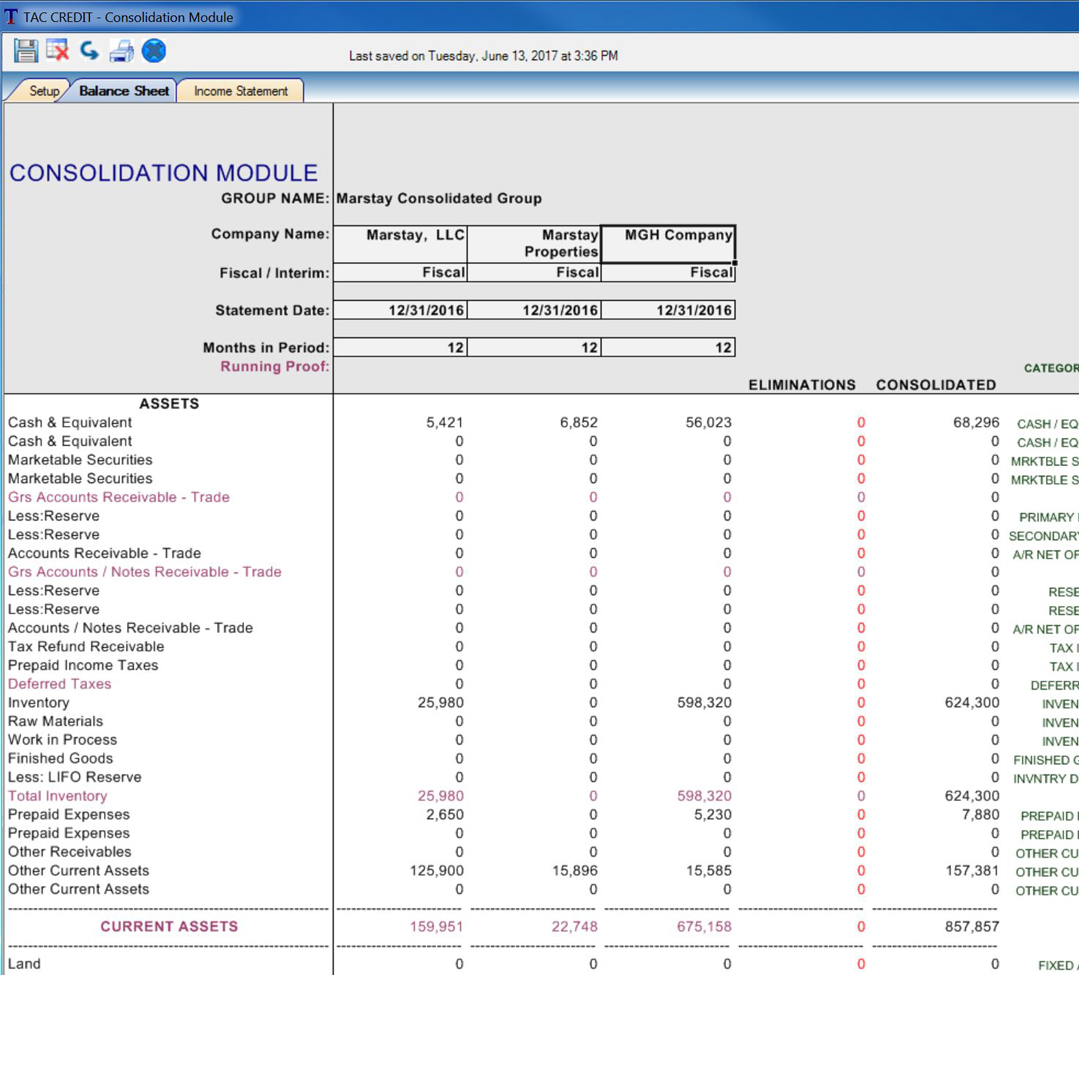The height and width of the screenshot is (1083, 1079).
Task: Click the Fiscal cell under Marstay Properties
Action: pos(534,273)
